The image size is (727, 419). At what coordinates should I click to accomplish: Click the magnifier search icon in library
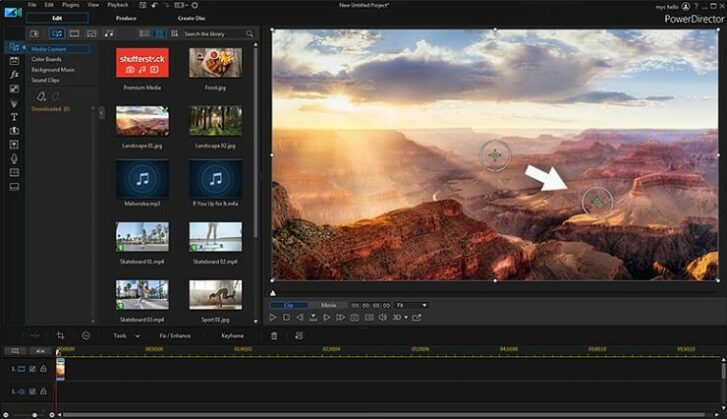pos(249,34)
